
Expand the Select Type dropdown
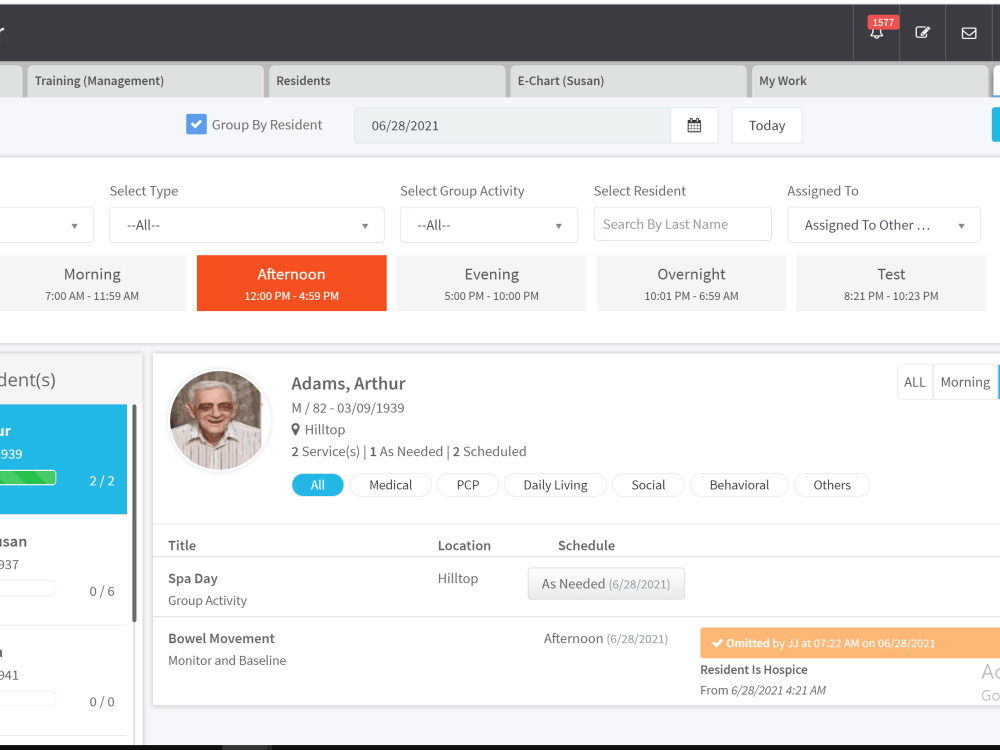click(247, 225)
